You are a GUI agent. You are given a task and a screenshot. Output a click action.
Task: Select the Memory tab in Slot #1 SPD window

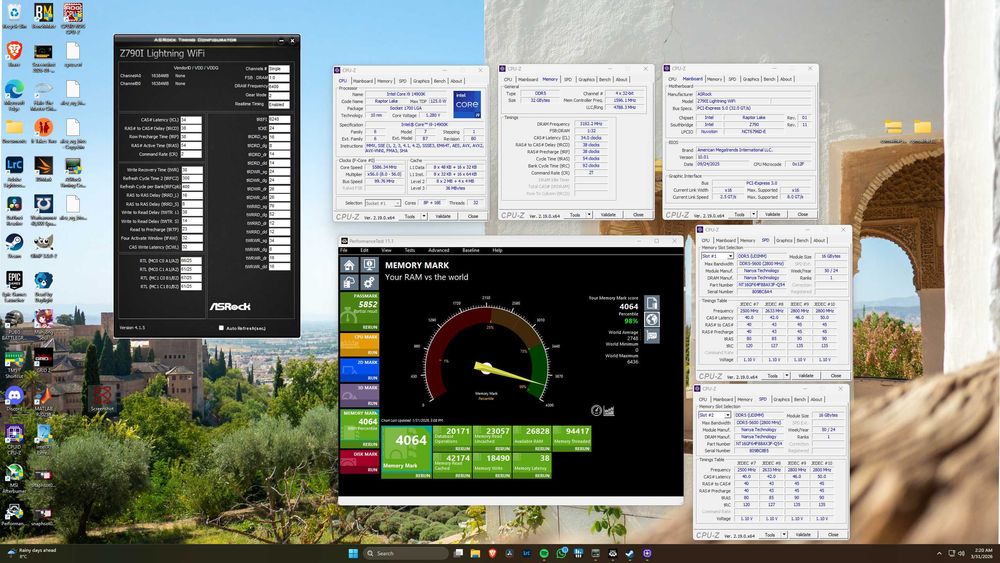click(747, 240)
